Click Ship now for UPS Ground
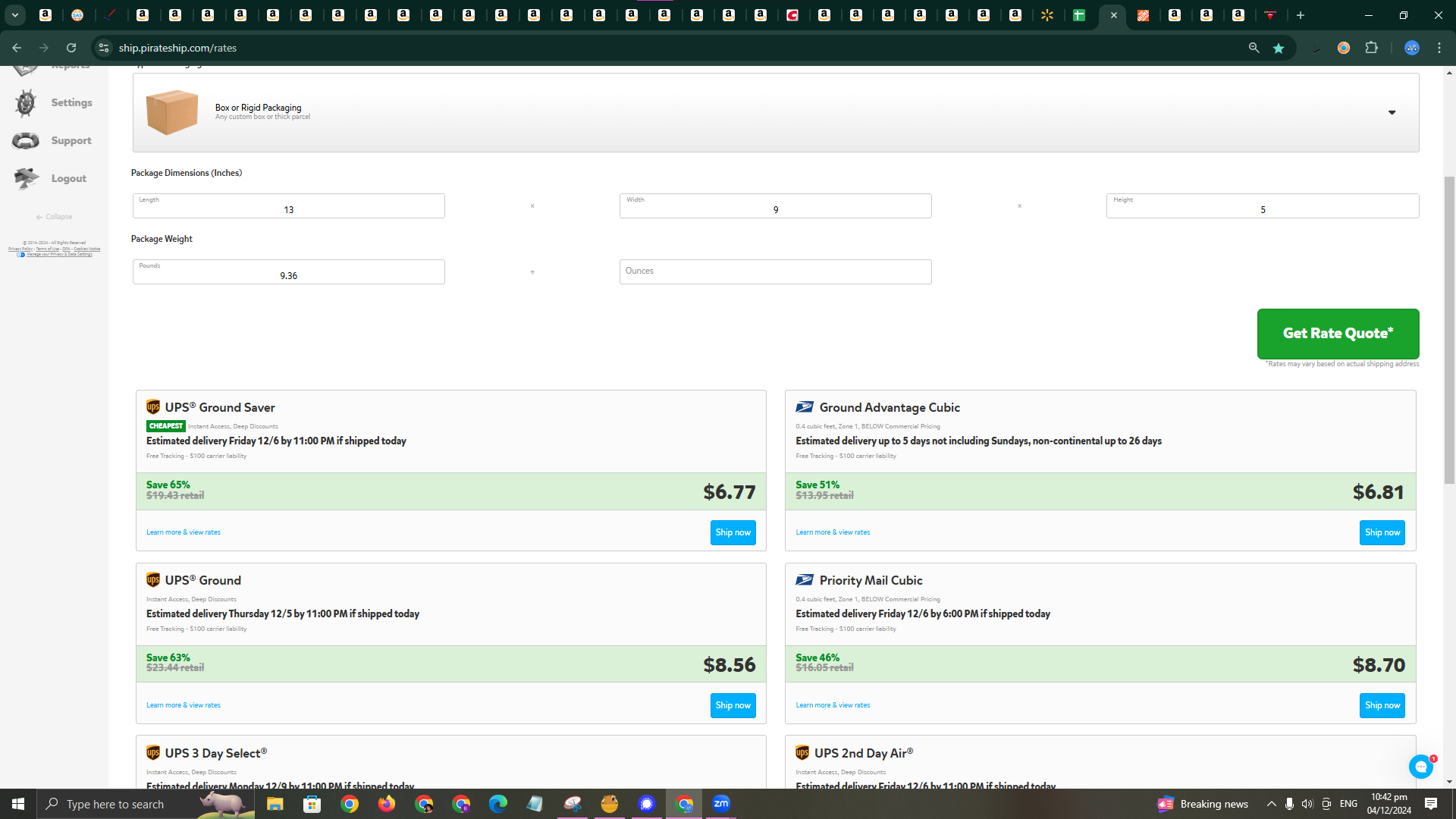 click(733, 705)
